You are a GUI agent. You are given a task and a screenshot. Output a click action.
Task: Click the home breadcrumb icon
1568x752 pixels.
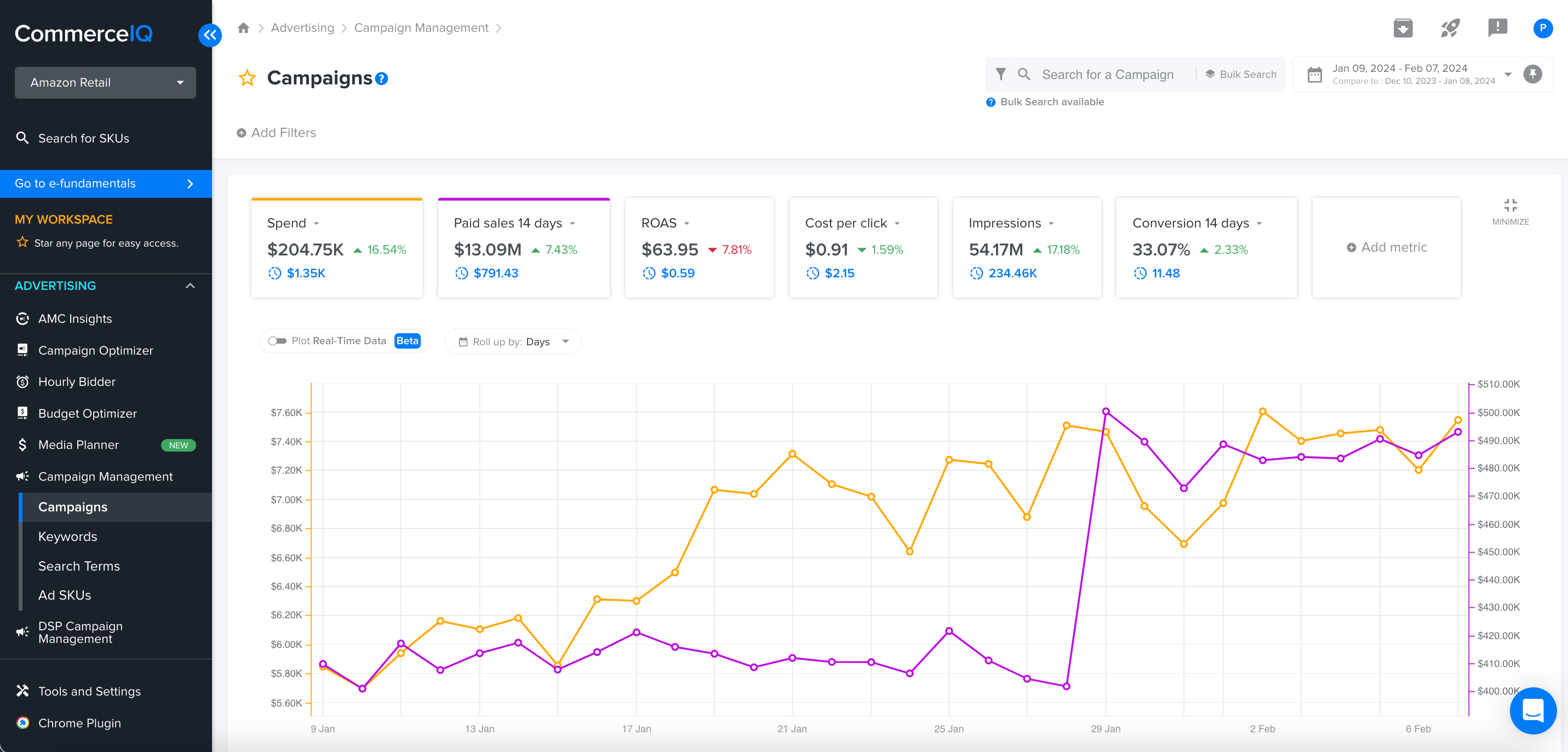[243, 28]
